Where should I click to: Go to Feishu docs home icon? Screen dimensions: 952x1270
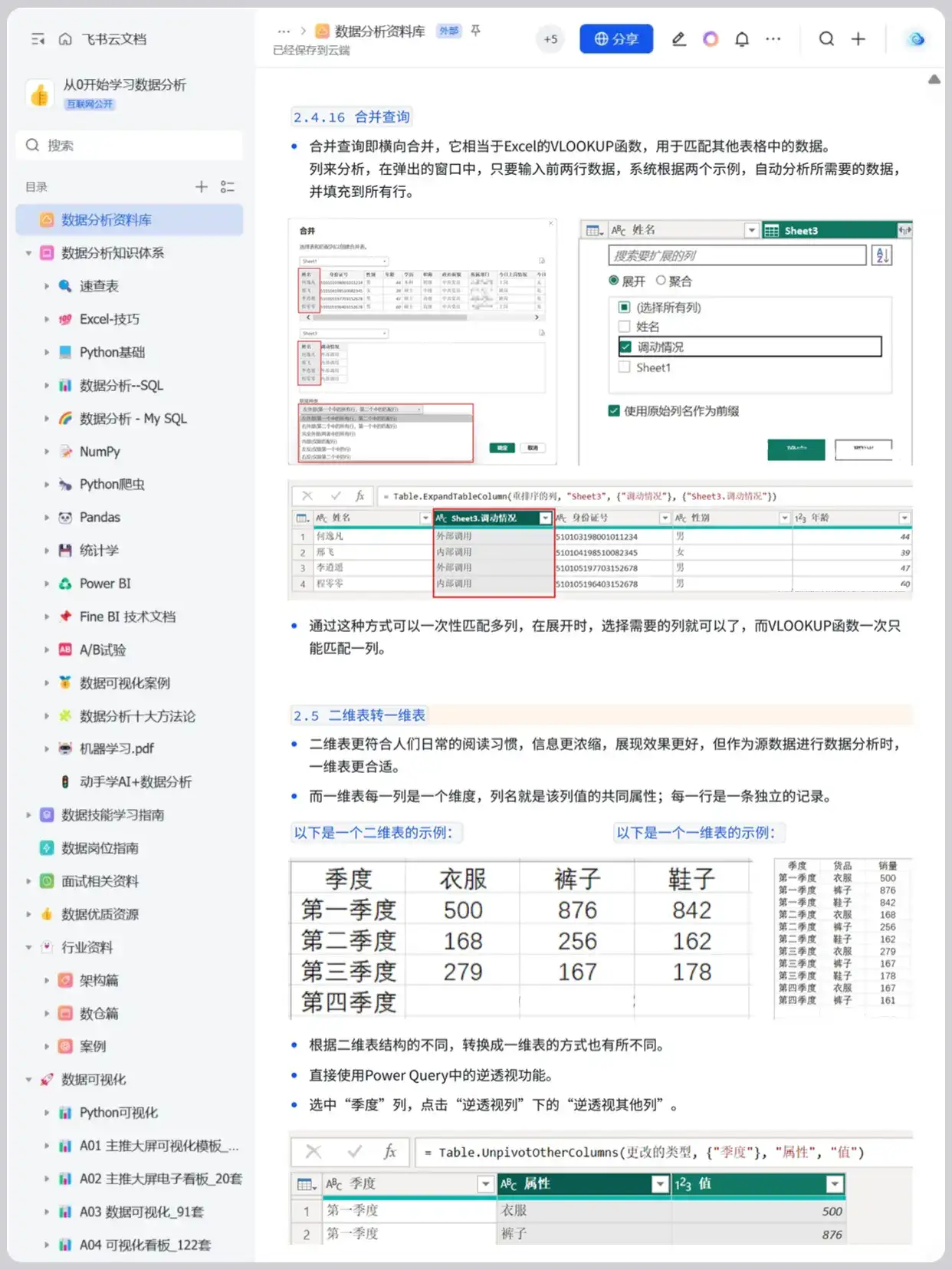click(65, 39)
